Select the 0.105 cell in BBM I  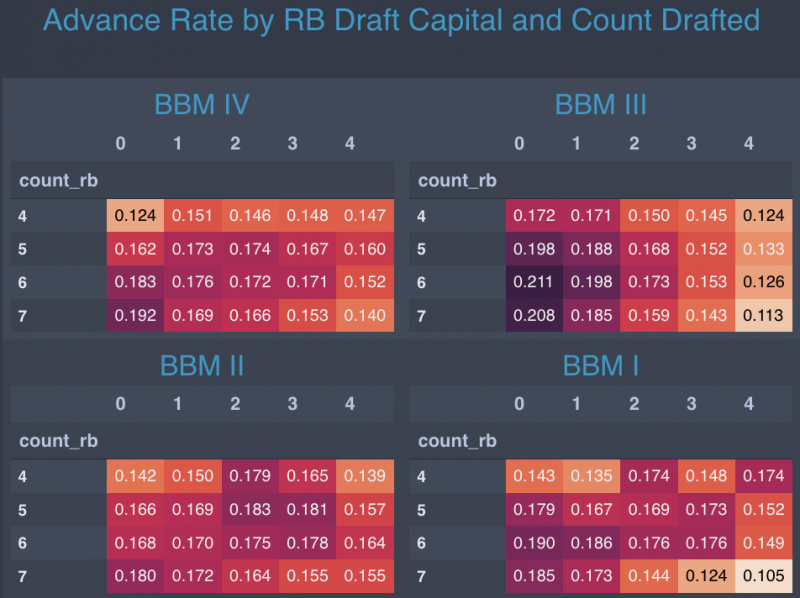(764, 576)
